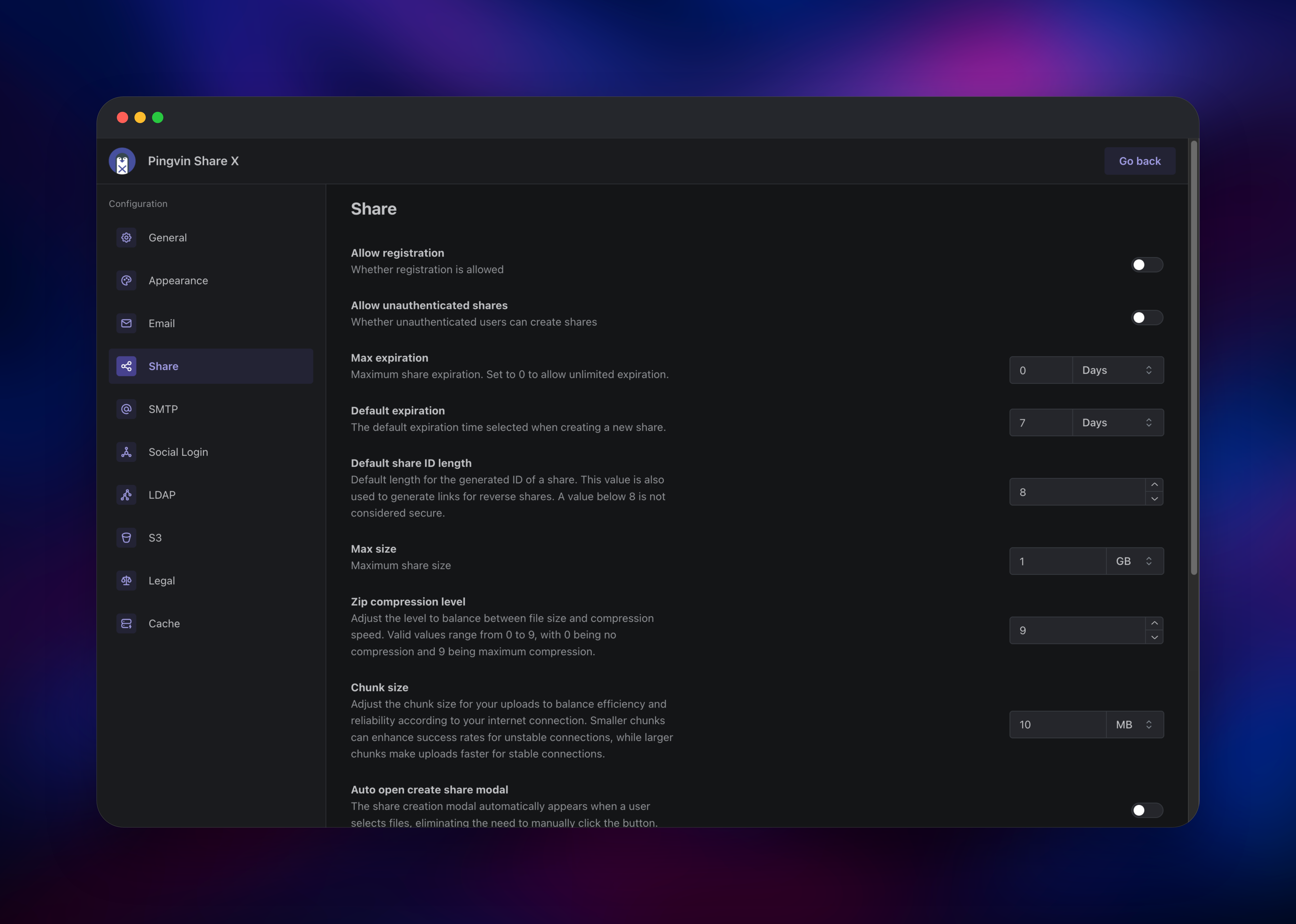Click the Chunk size label

click(380, 687)
